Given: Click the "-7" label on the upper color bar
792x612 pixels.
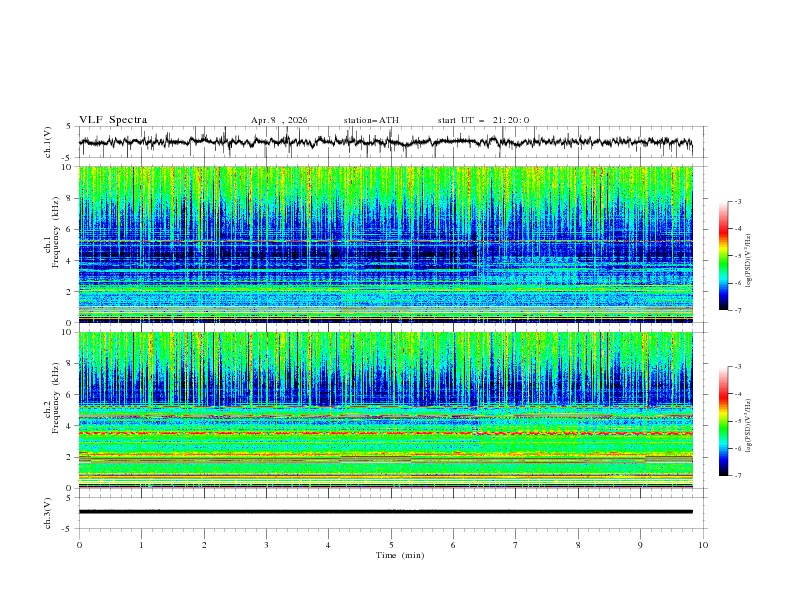Looking at the screenshot, I should 737,310.
